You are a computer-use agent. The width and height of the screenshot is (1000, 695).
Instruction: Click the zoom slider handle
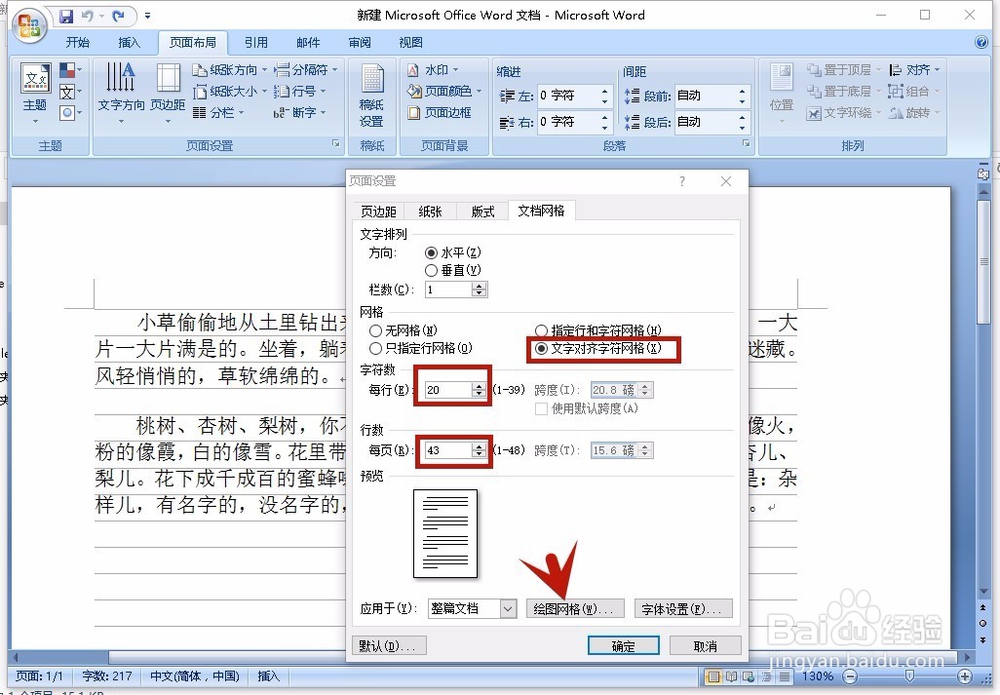coord(909,676)
